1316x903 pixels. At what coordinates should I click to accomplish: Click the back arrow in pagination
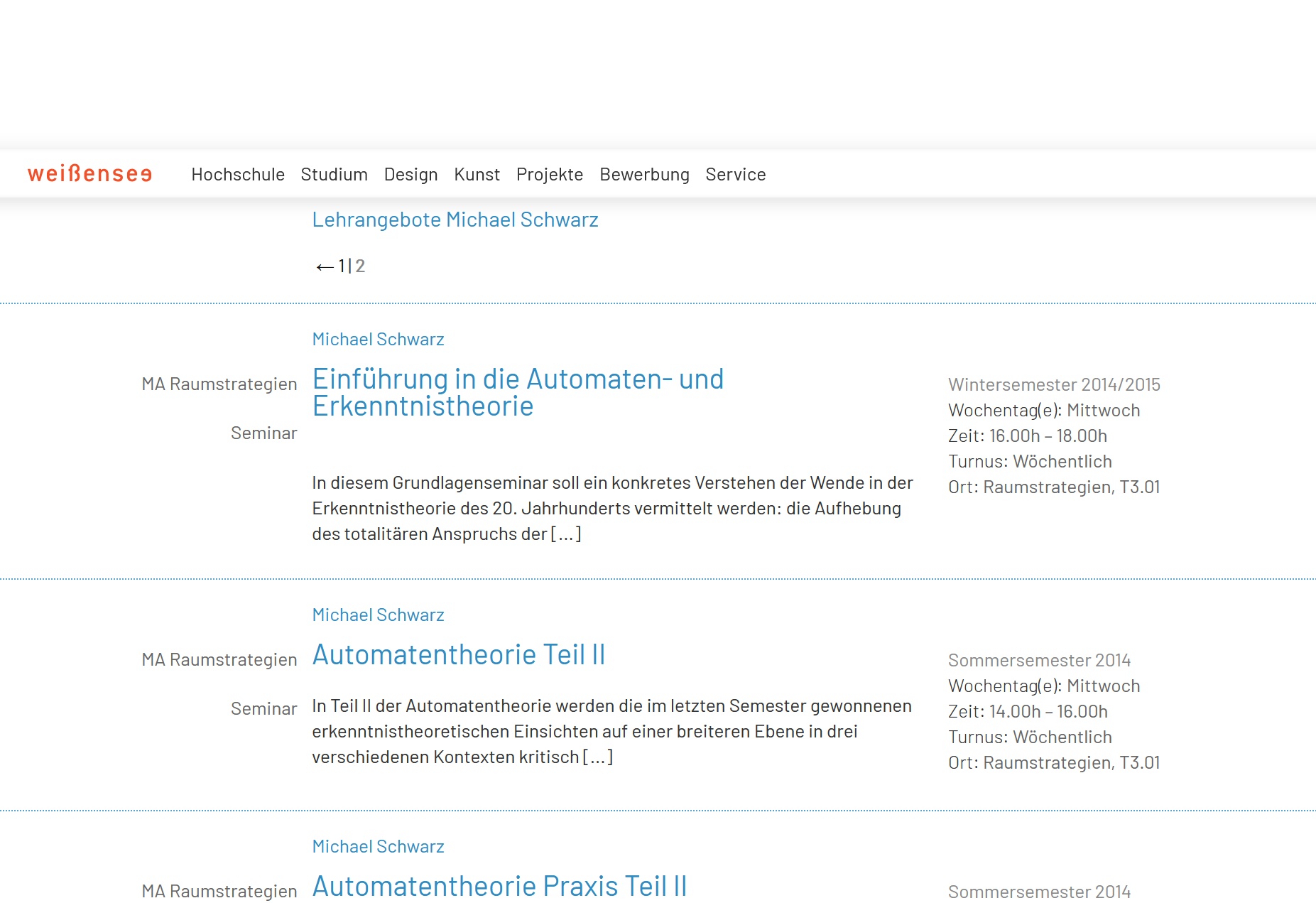tap(325, 267)
